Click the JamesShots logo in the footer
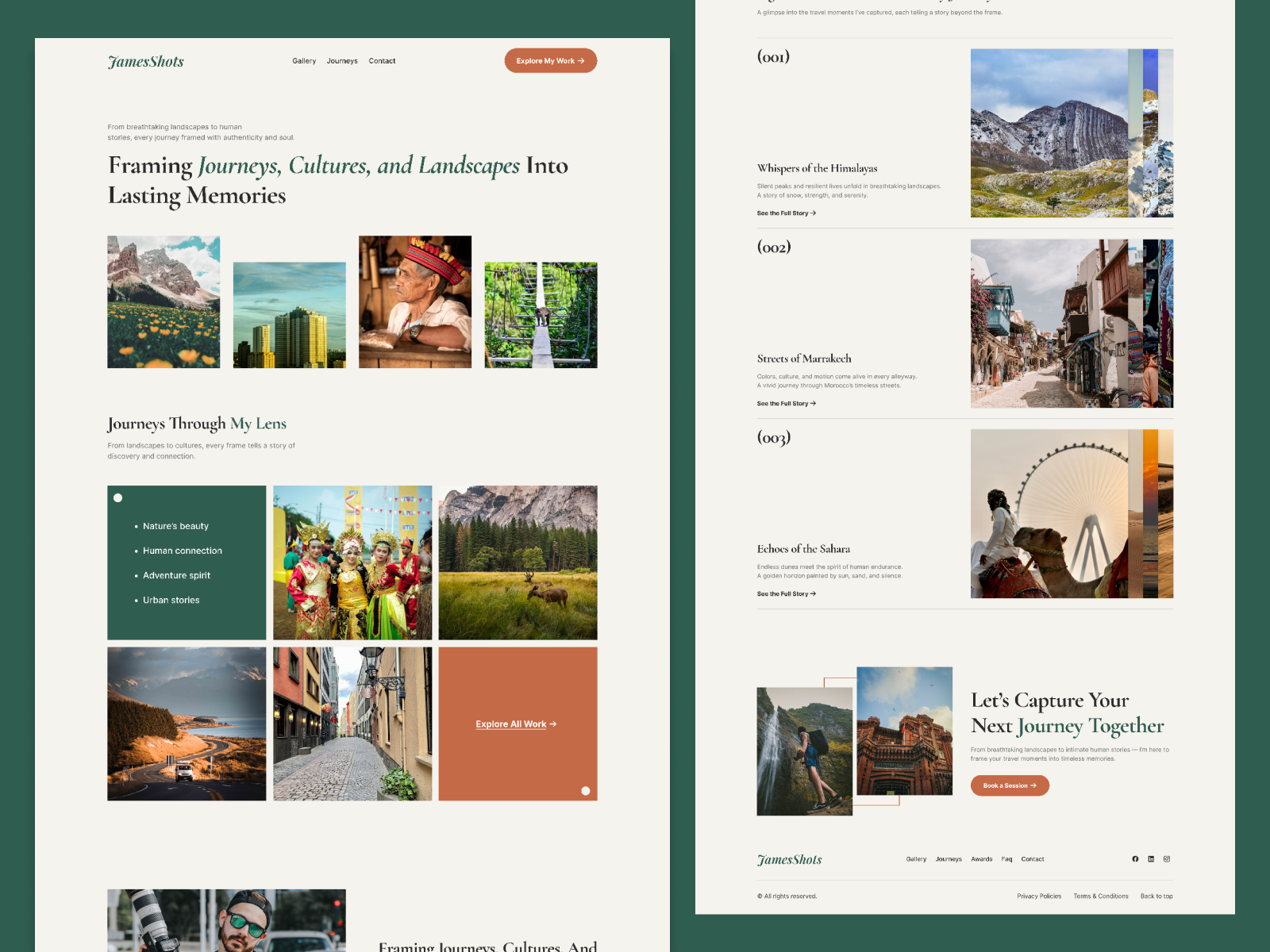 tap(789, 858)
